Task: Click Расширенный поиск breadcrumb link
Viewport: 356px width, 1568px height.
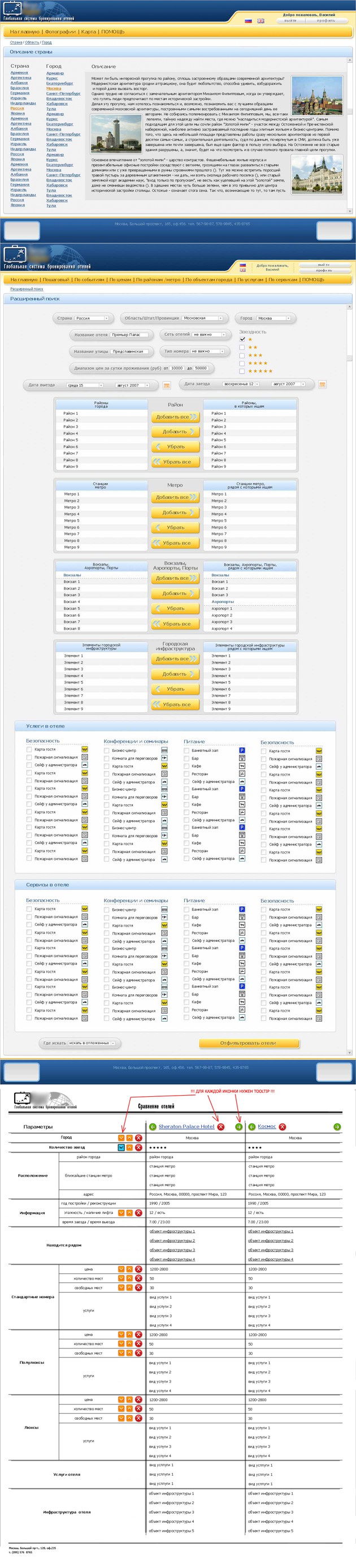Action: [x=27, y=289]
